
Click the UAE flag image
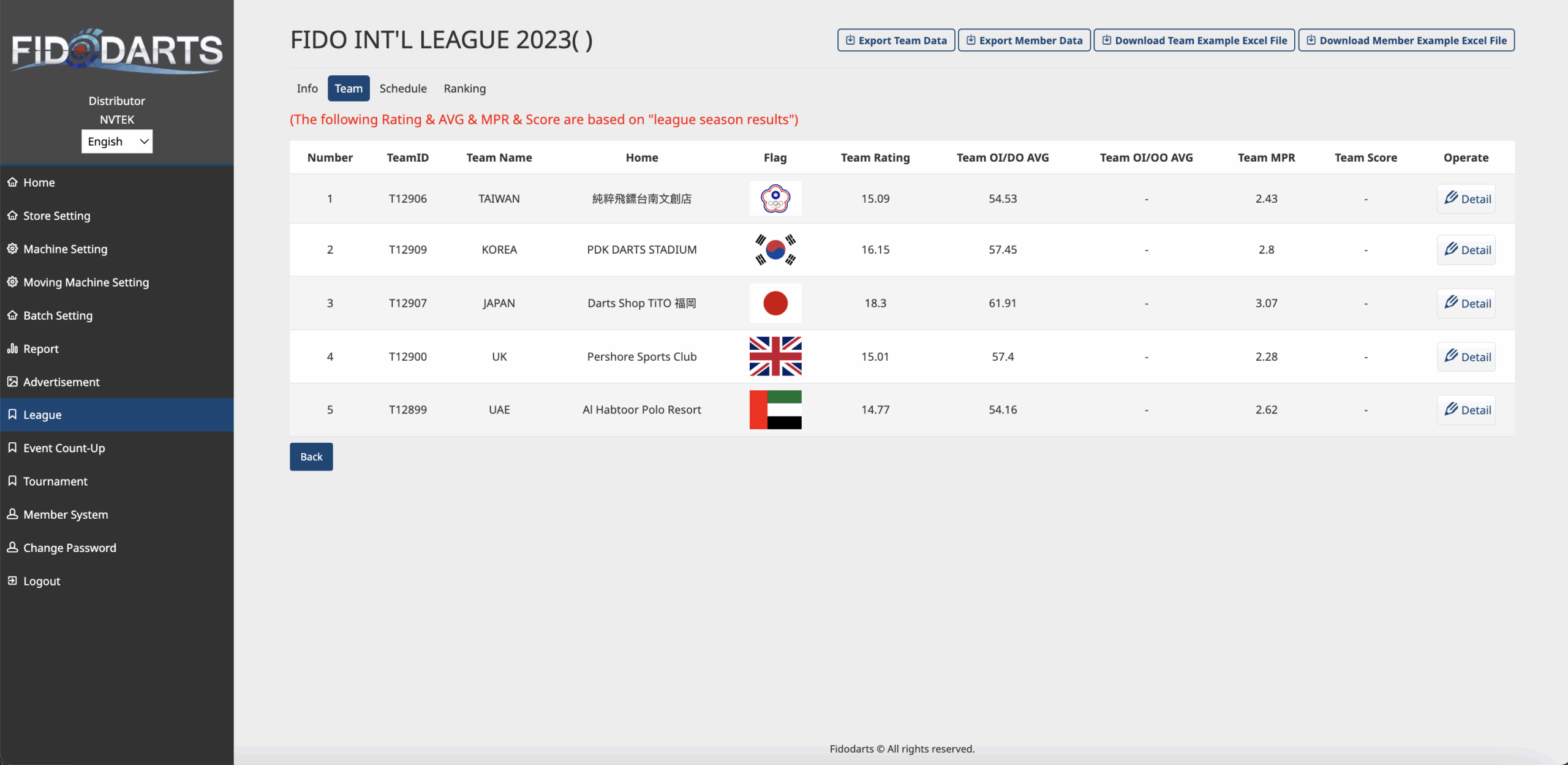[x=775, y=410]
